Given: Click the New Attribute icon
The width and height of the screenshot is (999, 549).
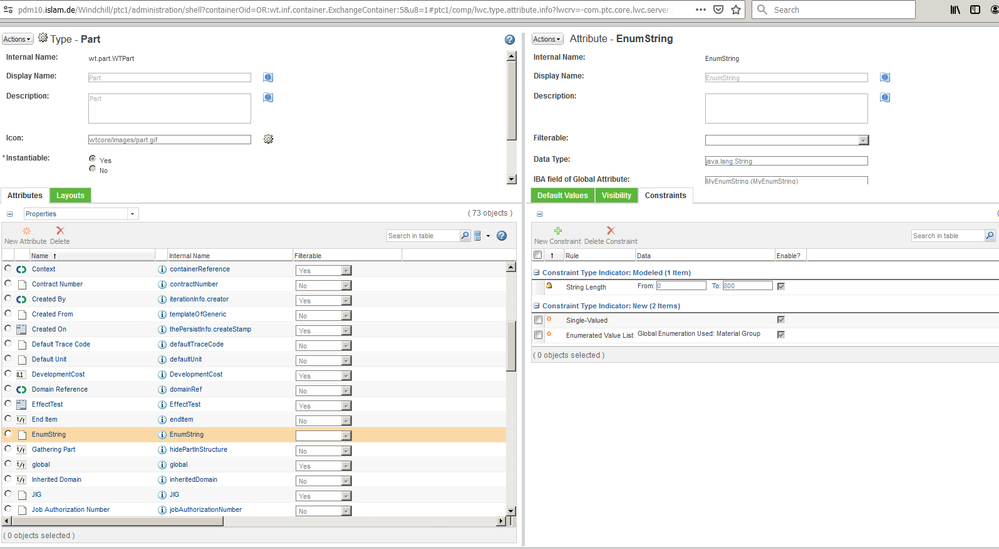Looking at the screenshot, I should coord(26,231).
